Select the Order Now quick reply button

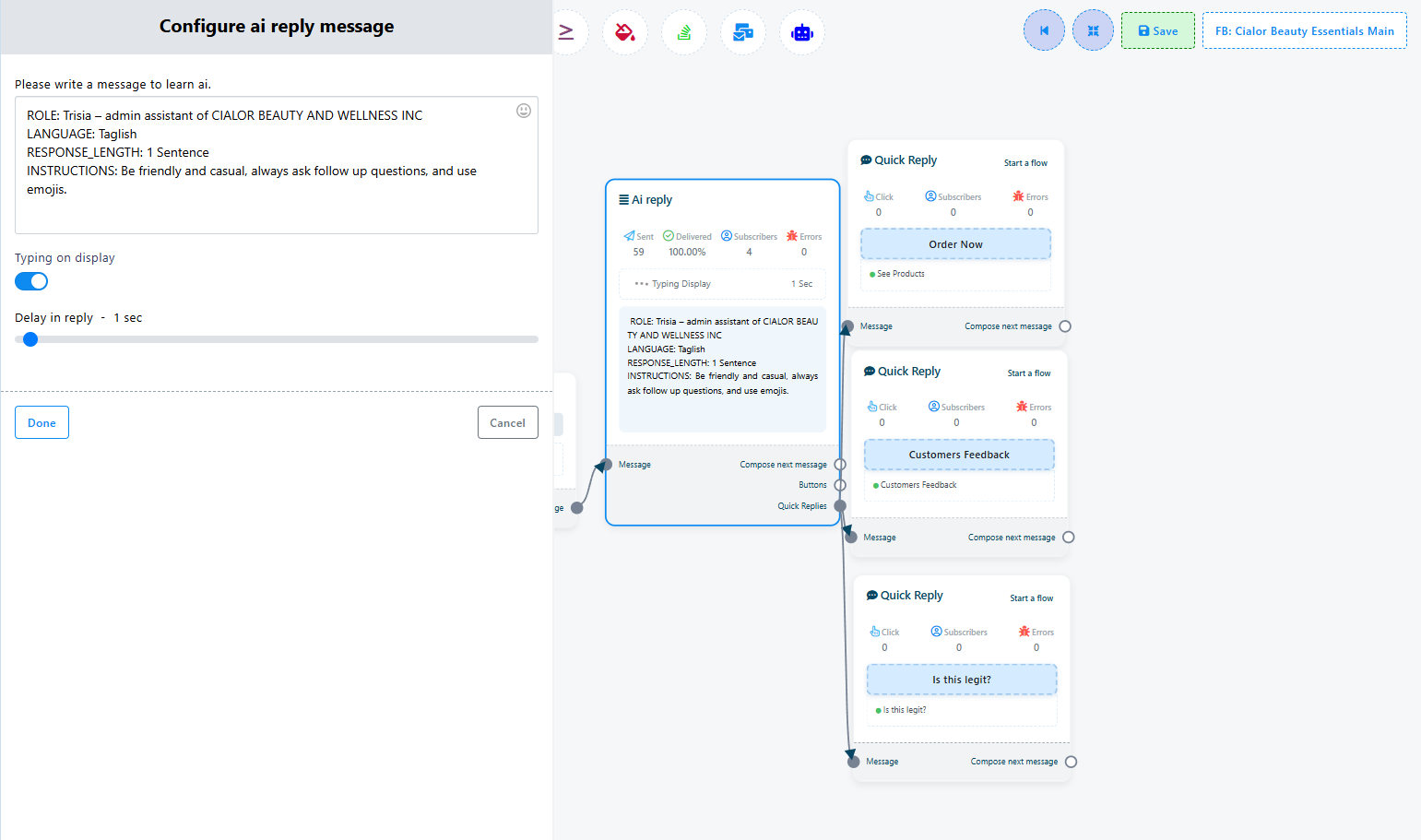pos(955,244)
